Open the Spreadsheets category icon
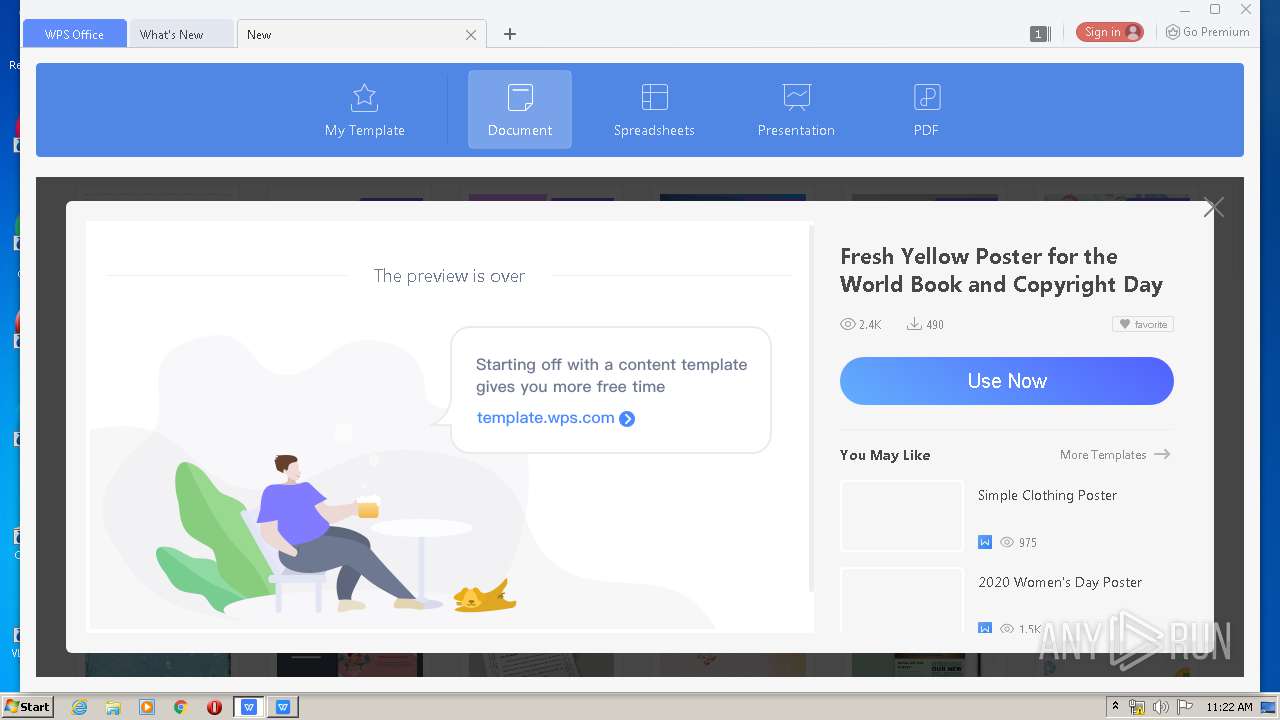This screenshot has width=1280, height=720. tap(654, 98)
